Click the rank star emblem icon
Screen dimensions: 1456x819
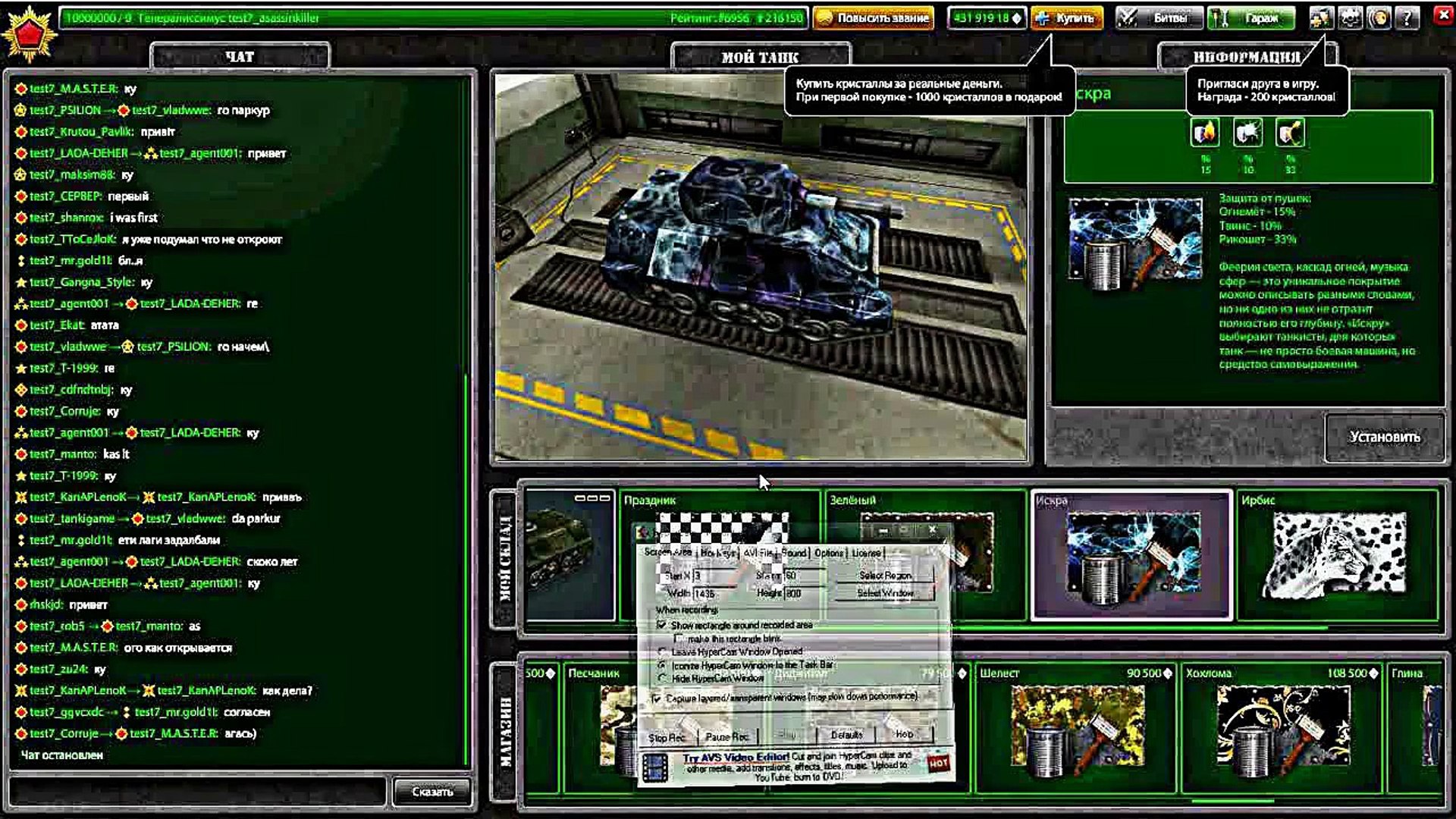tap(29, 34)
